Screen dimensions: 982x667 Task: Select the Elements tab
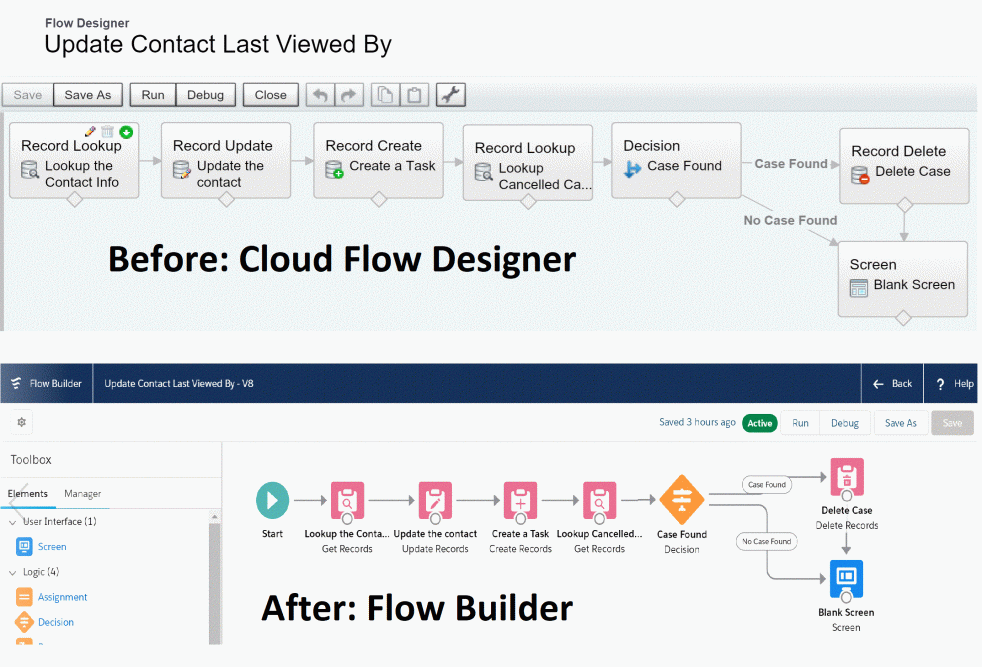28,493
